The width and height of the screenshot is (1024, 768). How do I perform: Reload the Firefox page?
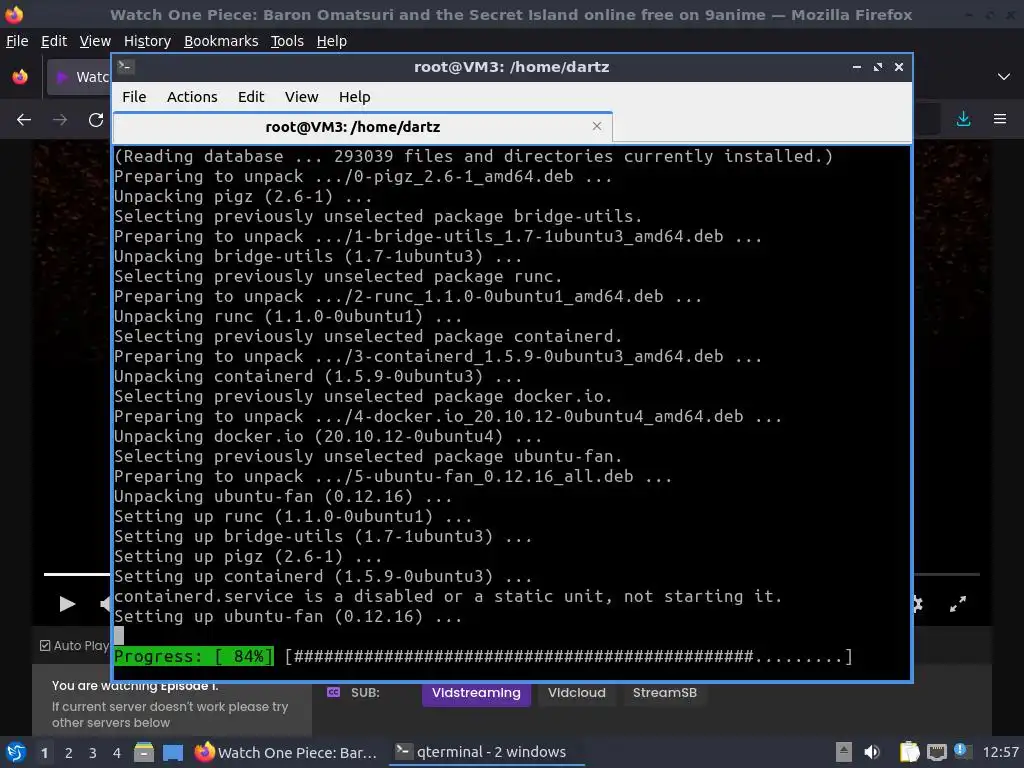[96, 120]
